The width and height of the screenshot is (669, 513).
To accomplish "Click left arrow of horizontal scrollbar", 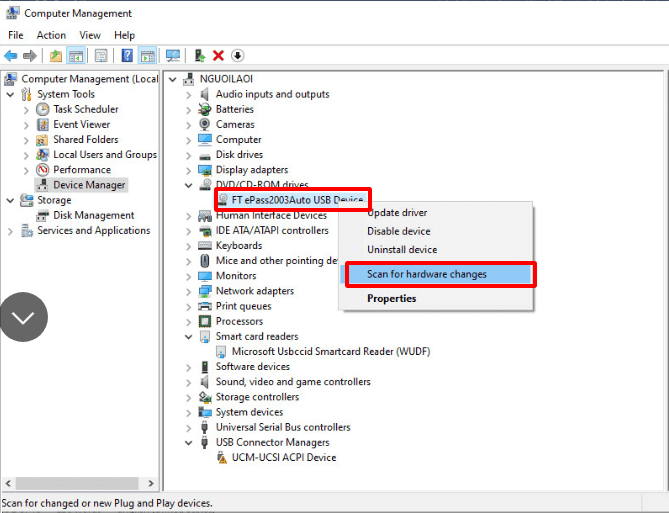I will 8,484.
